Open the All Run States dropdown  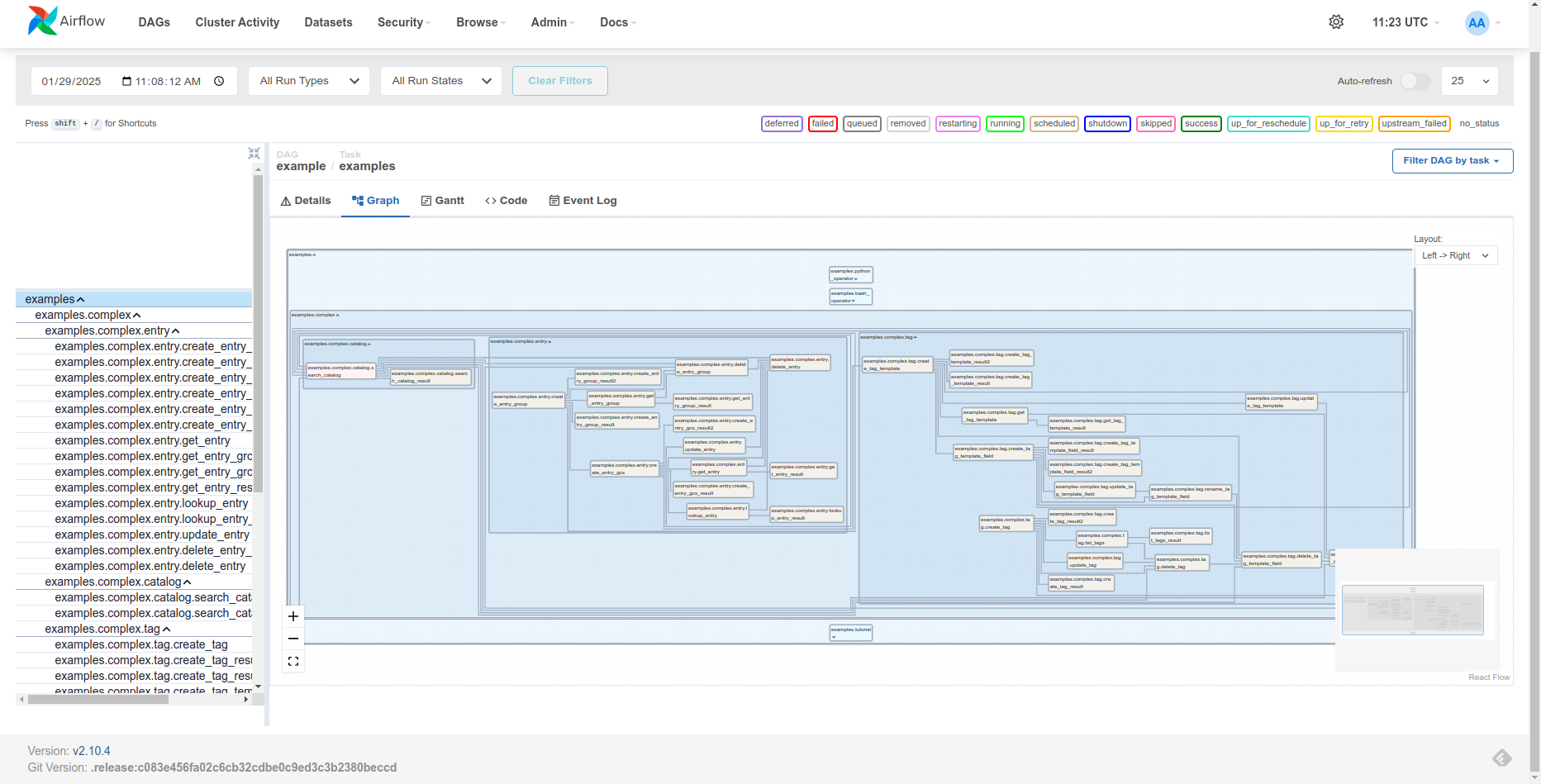[441, 81]
